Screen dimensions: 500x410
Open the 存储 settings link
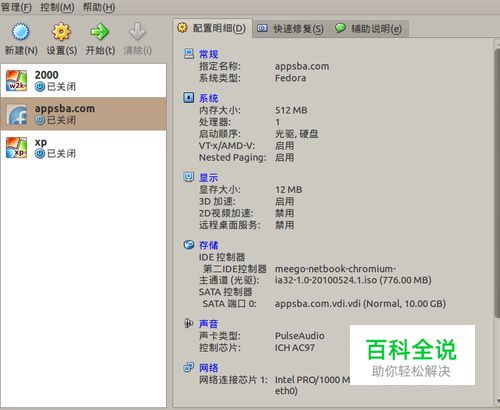click(x=209, y=245)
